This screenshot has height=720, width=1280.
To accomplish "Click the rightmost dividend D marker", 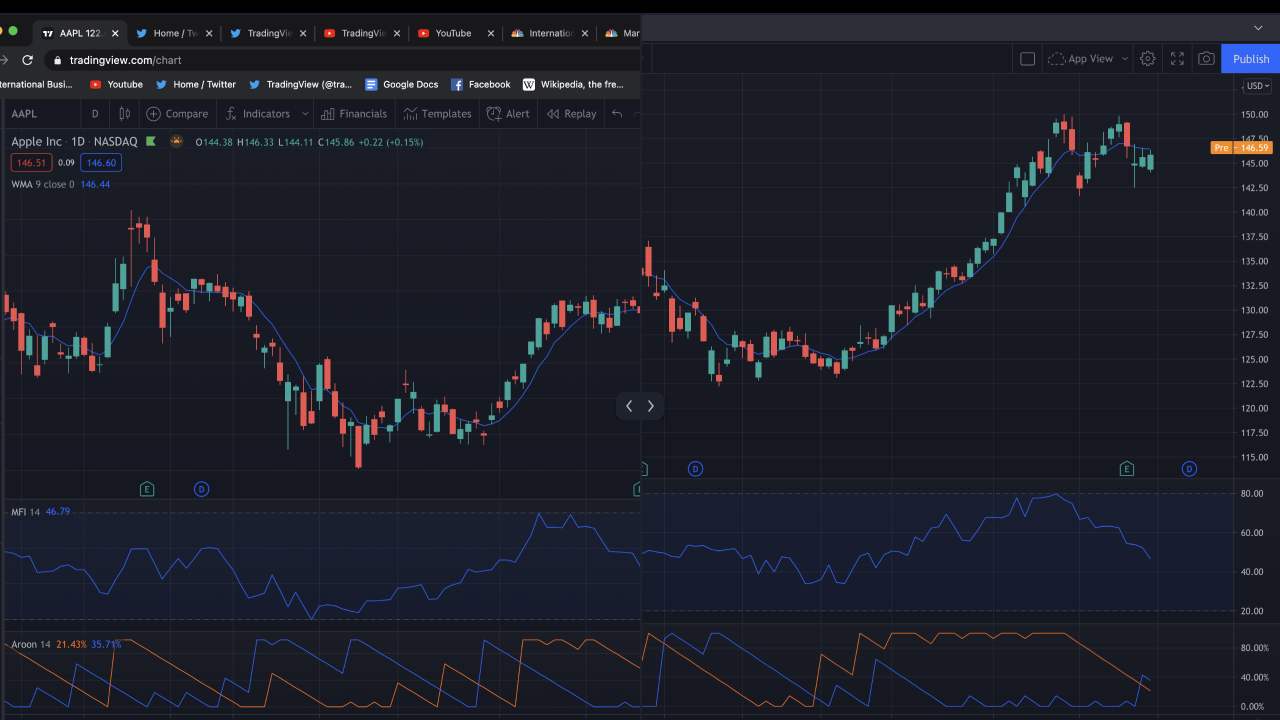I will [1189, 469].
